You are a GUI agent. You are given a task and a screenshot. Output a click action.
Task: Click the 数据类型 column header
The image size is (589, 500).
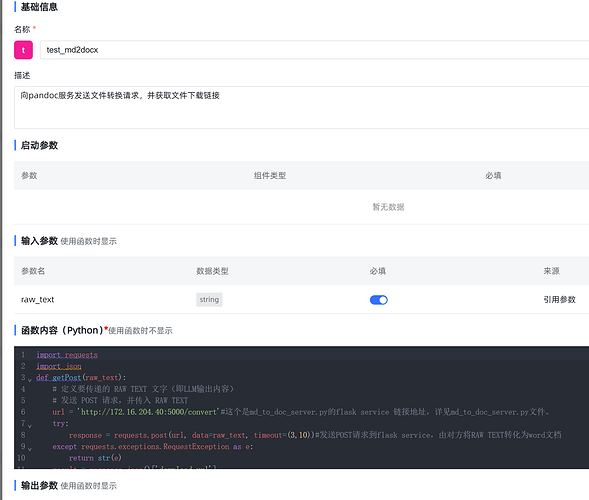[212, 271]
